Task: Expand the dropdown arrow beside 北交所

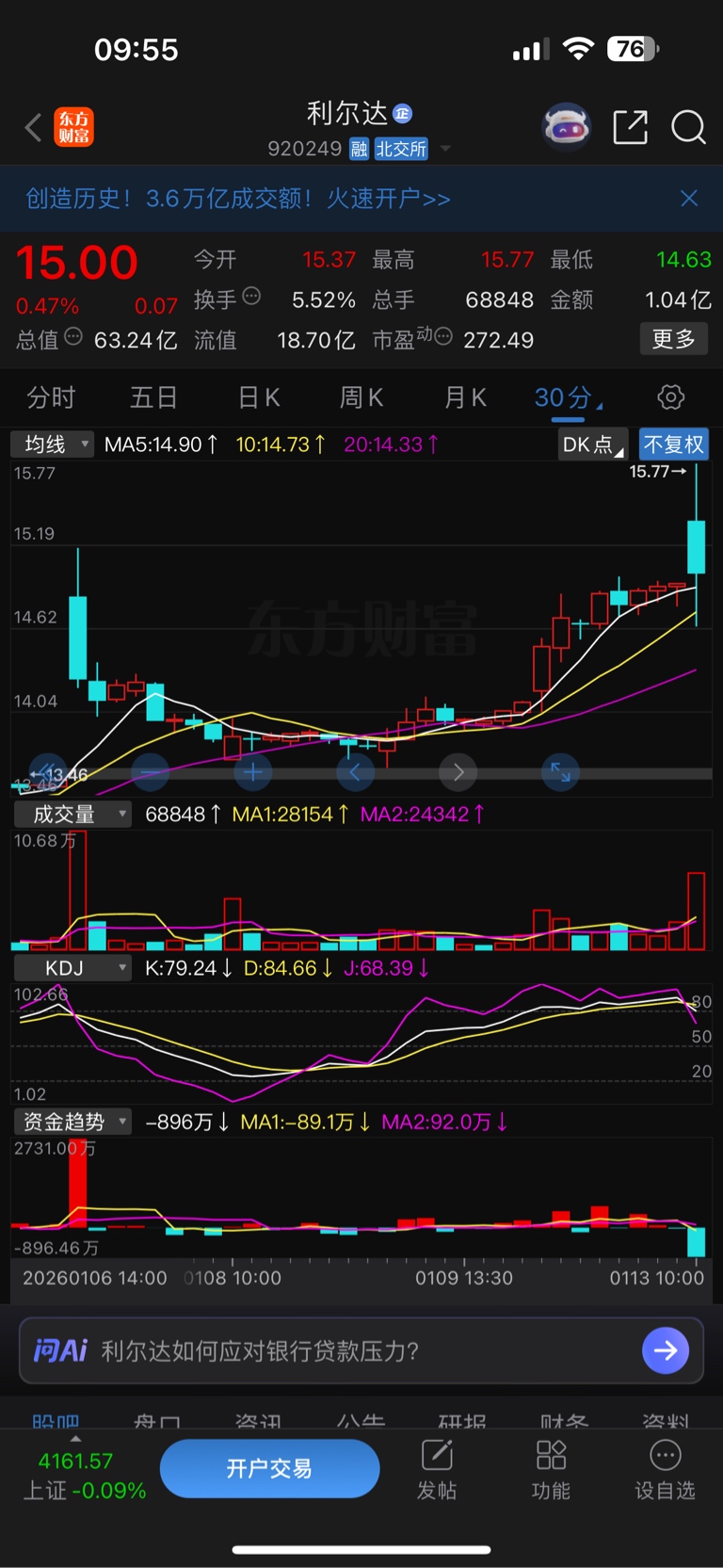Action: [x=445, y=149]
